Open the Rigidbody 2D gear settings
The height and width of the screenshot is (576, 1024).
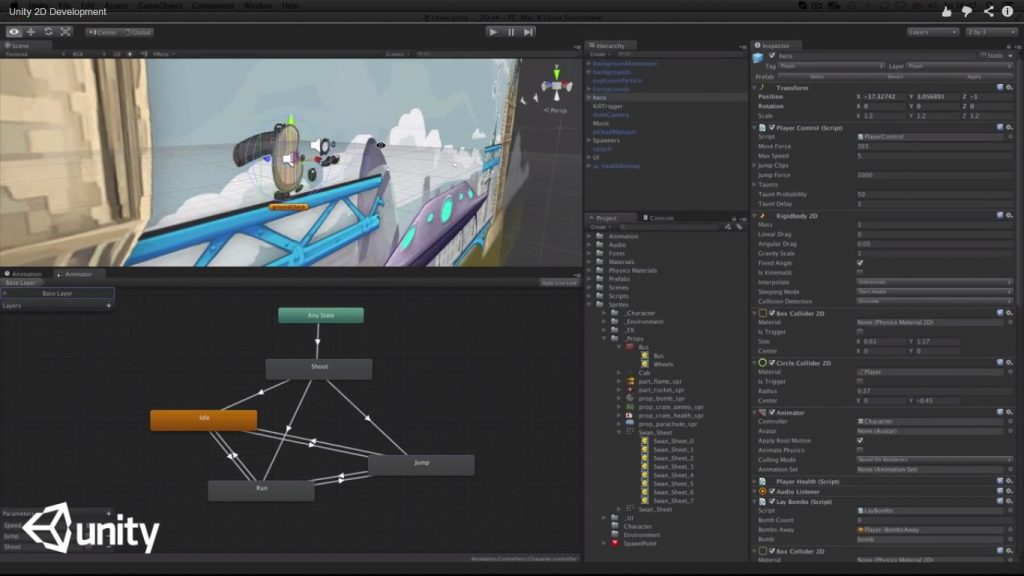click(x=1010, y=216)
